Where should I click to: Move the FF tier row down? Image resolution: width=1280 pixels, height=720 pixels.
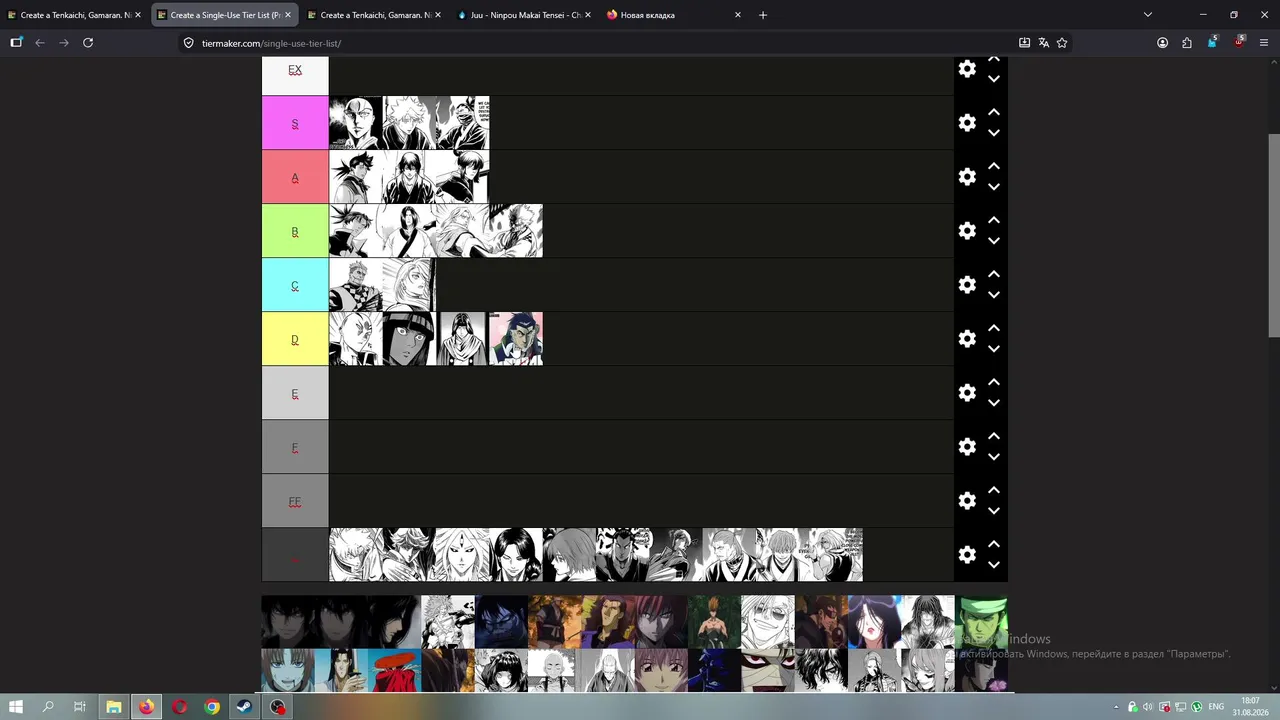coord(994,511)
